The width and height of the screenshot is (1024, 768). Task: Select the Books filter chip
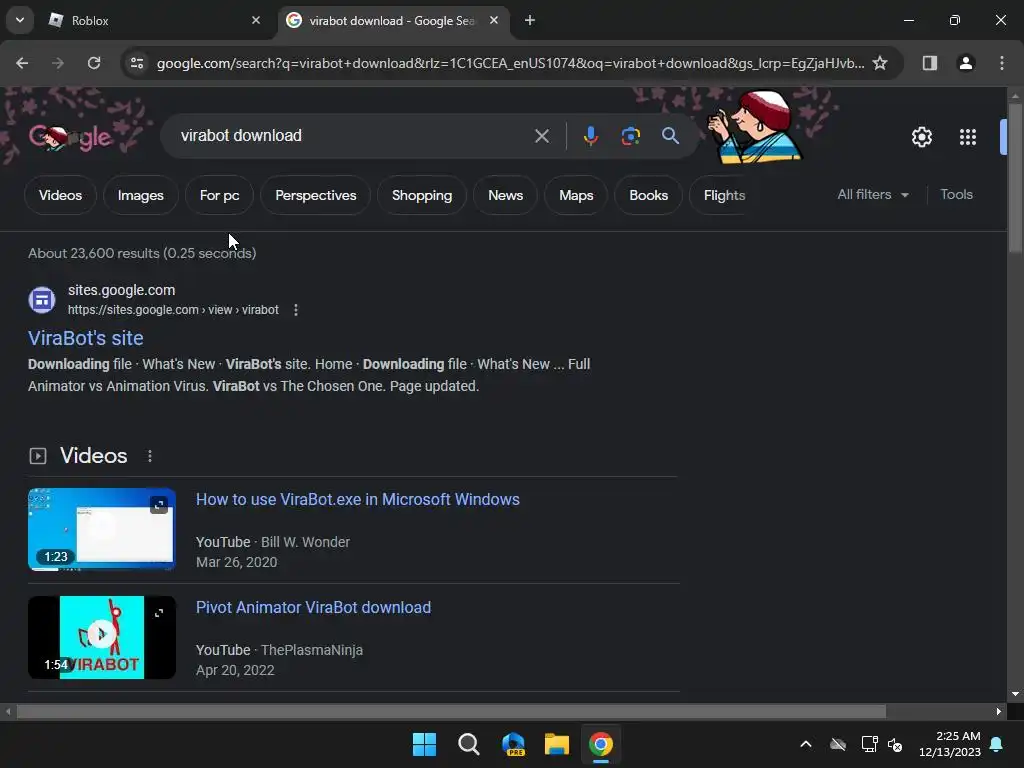pyautogui.click(x=648, y=195)
